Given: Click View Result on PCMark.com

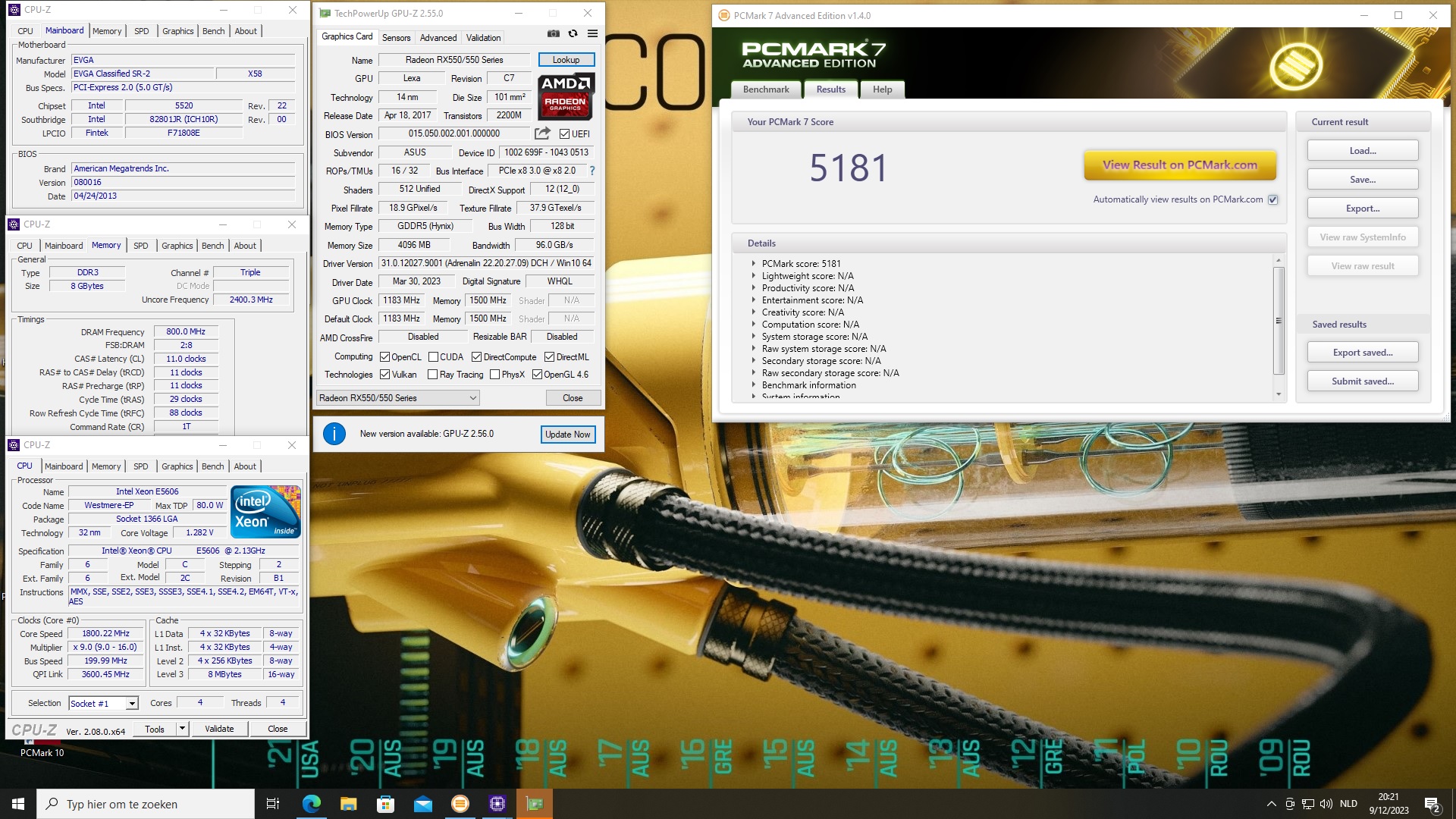Looking at the screenshot, I should 1179,165.
